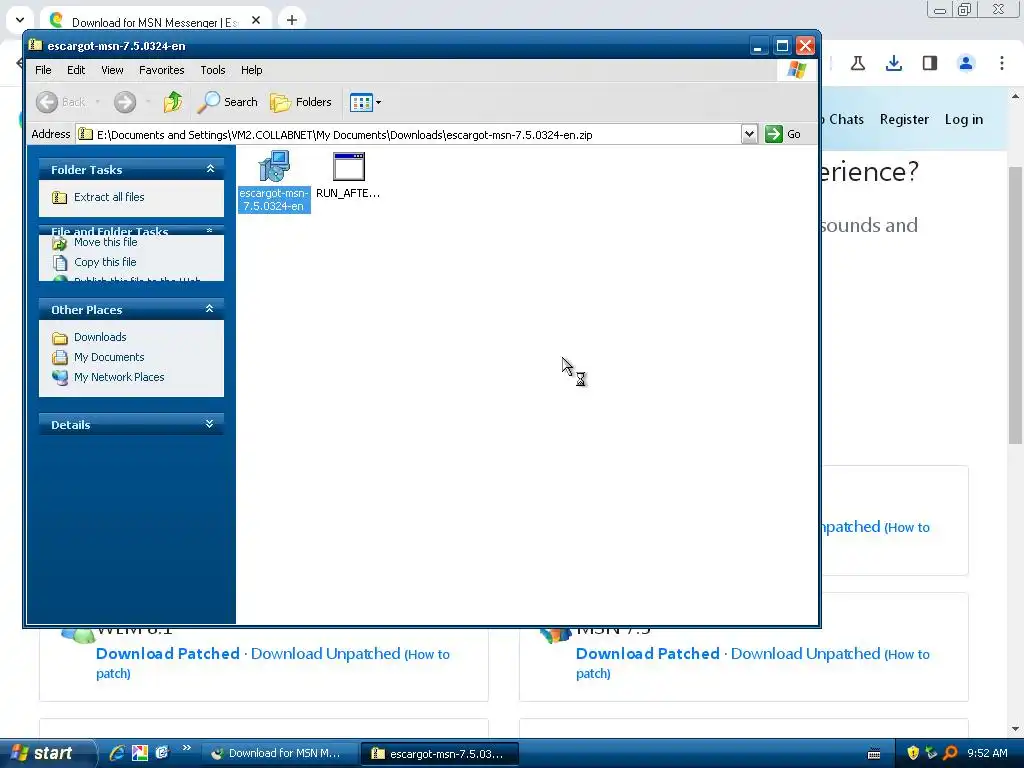The width and height of the screenshot is (1024, 768).
Task: Click the security shield tray icon
Action: 913,753
